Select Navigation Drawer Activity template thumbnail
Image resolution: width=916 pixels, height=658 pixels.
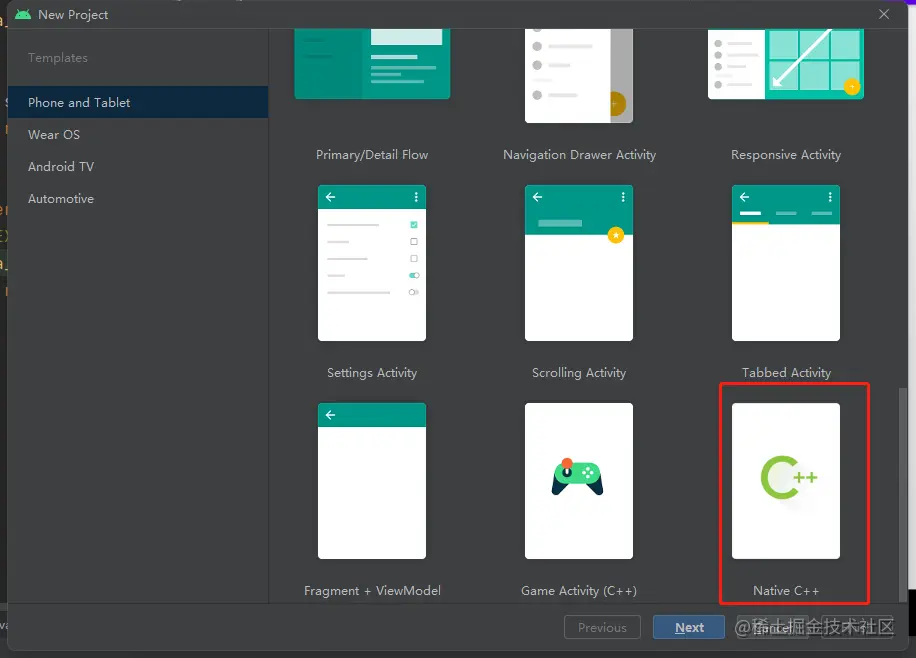579,76
